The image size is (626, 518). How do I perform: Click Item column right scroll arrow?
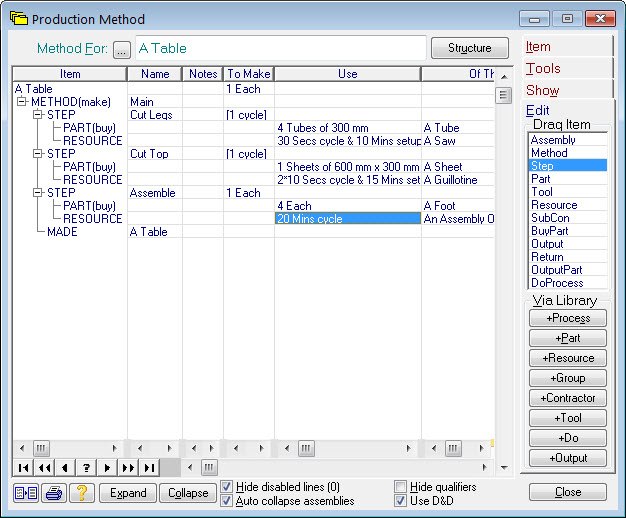point(115,448)
